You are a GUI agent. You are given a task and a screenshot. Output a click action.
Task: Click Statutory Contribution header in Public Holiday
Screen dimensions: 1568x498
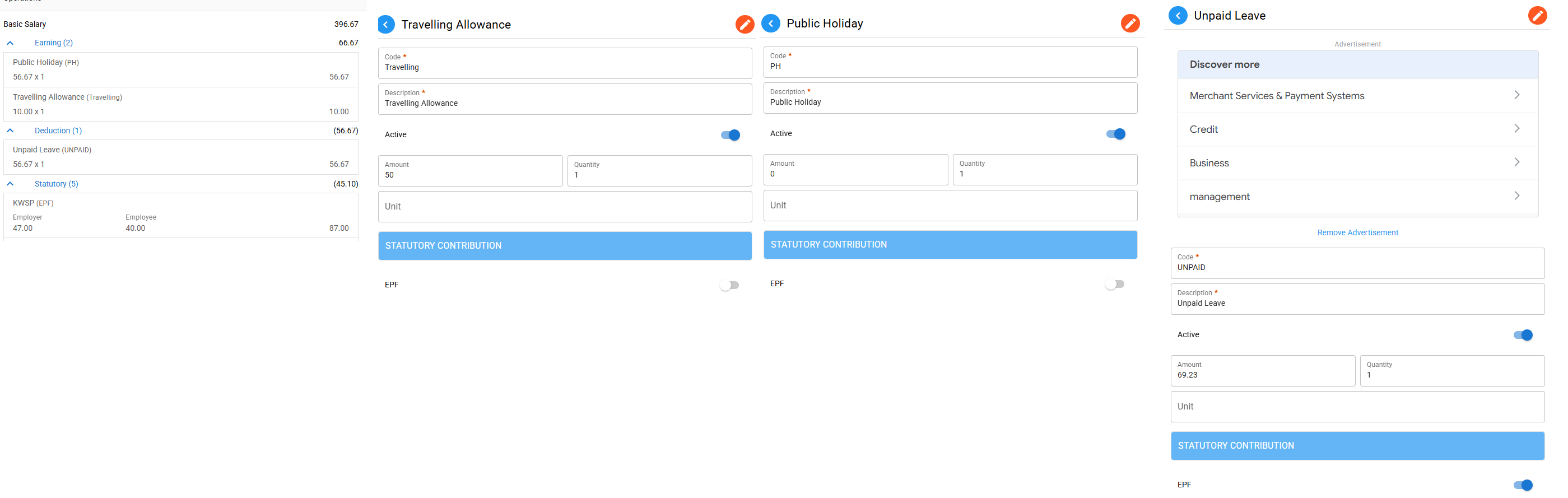950,244
